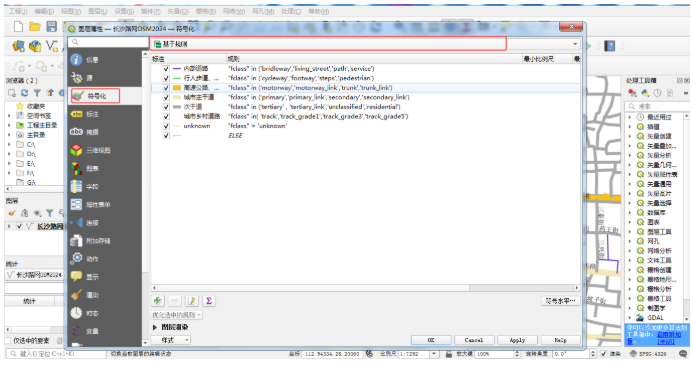Open the Rendering tab brush icon
This screenshot has width=692, height=366.
76,295
